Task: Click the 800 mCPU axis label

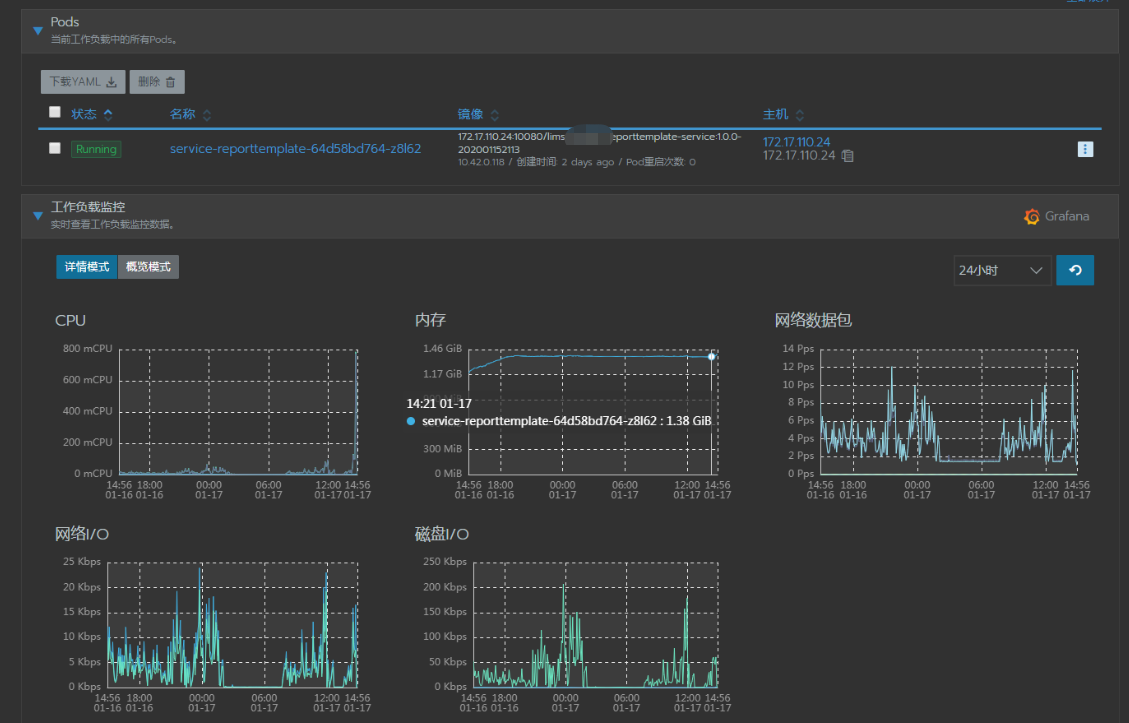Action: pos(87,349)
